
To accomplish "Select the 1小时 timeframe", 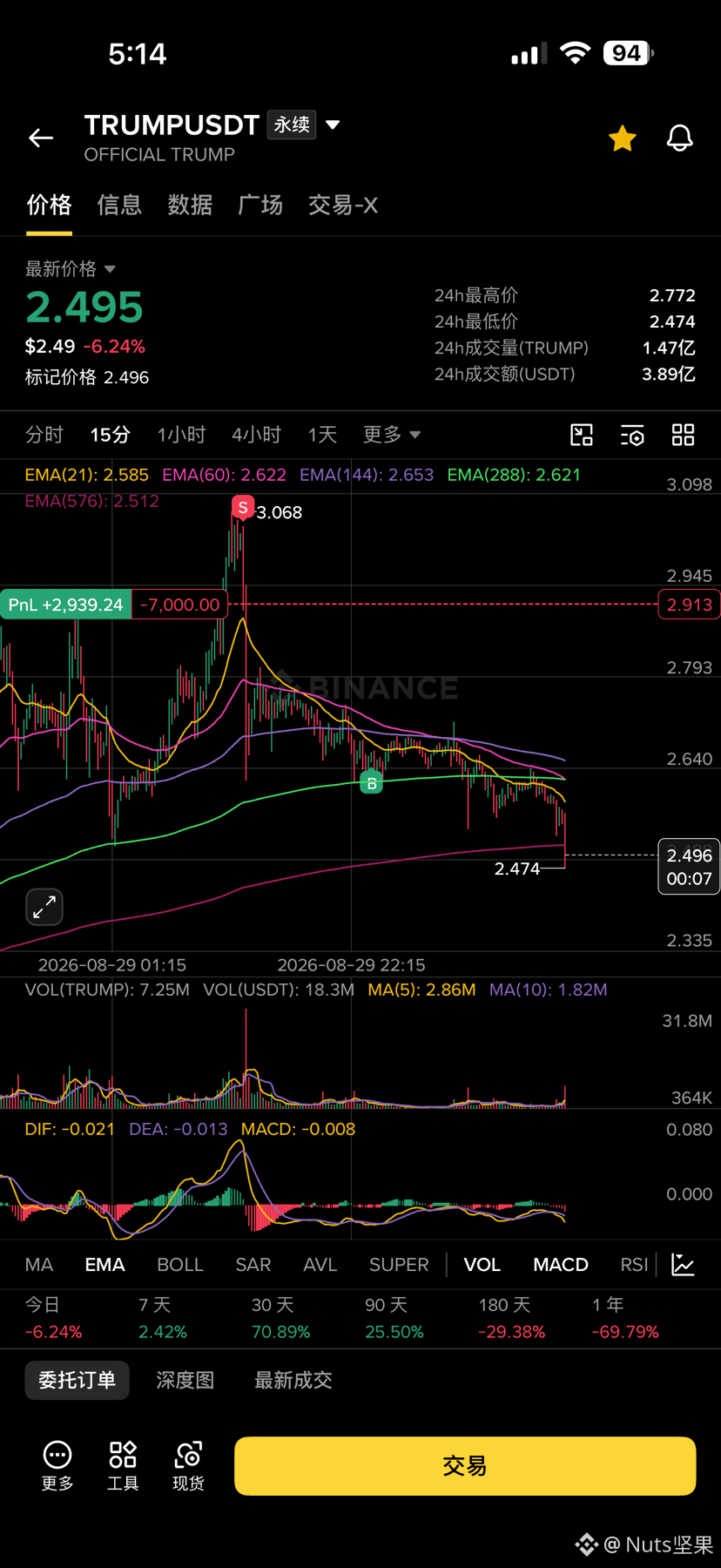I will click(x=181, y=435).
